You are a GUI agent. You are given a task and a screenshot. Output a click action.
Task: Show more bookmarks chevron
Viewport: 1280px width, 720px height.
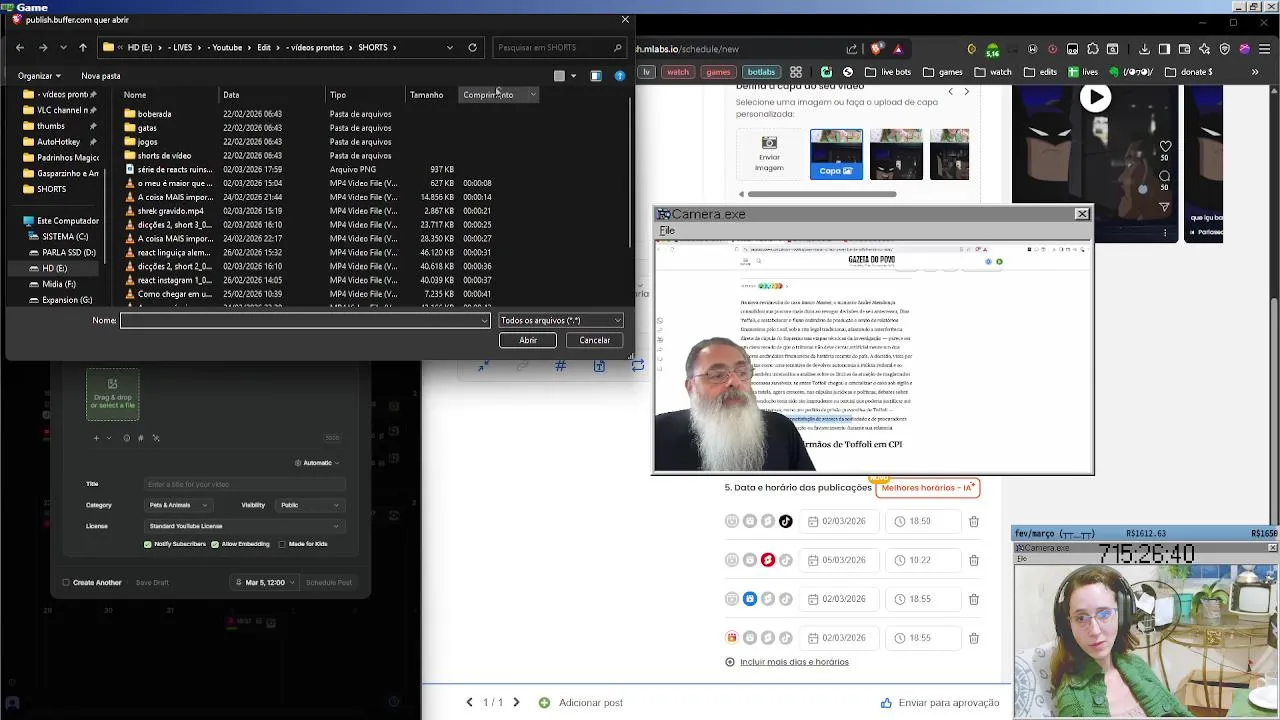tap(1255, 72)
